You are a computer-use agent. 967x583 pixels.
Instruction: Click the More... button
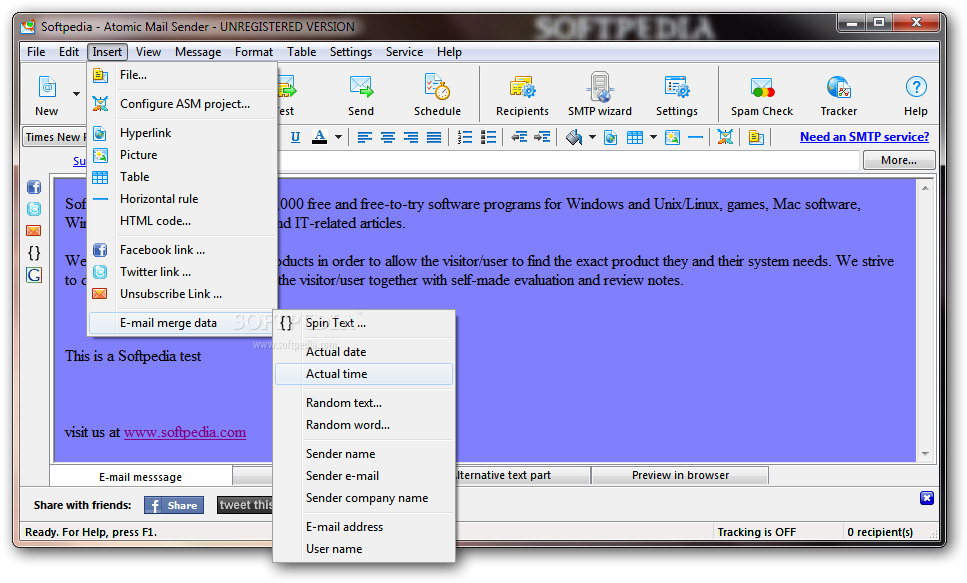[899, 160]
